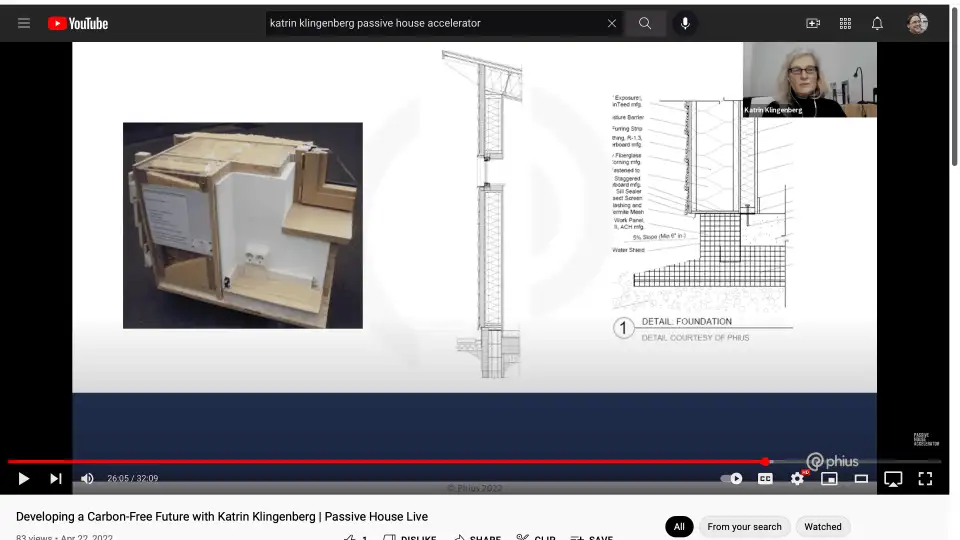This screenshot has width=960, height=540.
Task: Skip to the next video
Action: 56,478
